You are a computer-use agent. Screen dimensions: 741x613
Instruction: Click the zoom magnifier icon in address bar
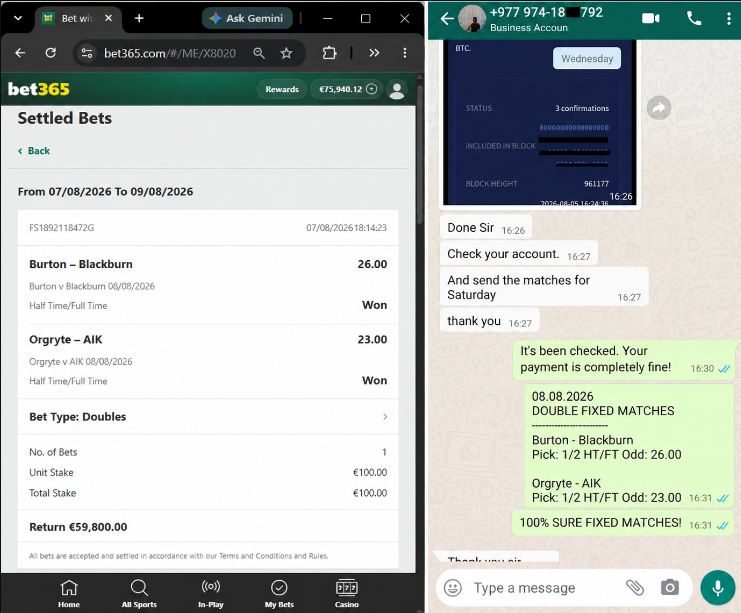click(x=258, y=53)
